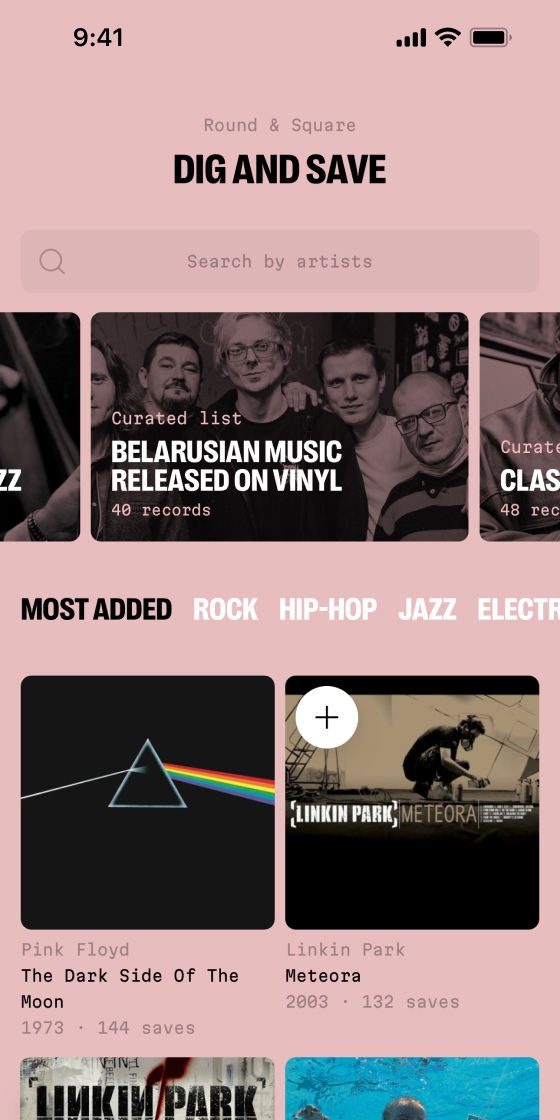Open the partially visible Classic curated card

pyautogui.click(x=520, y=426)
